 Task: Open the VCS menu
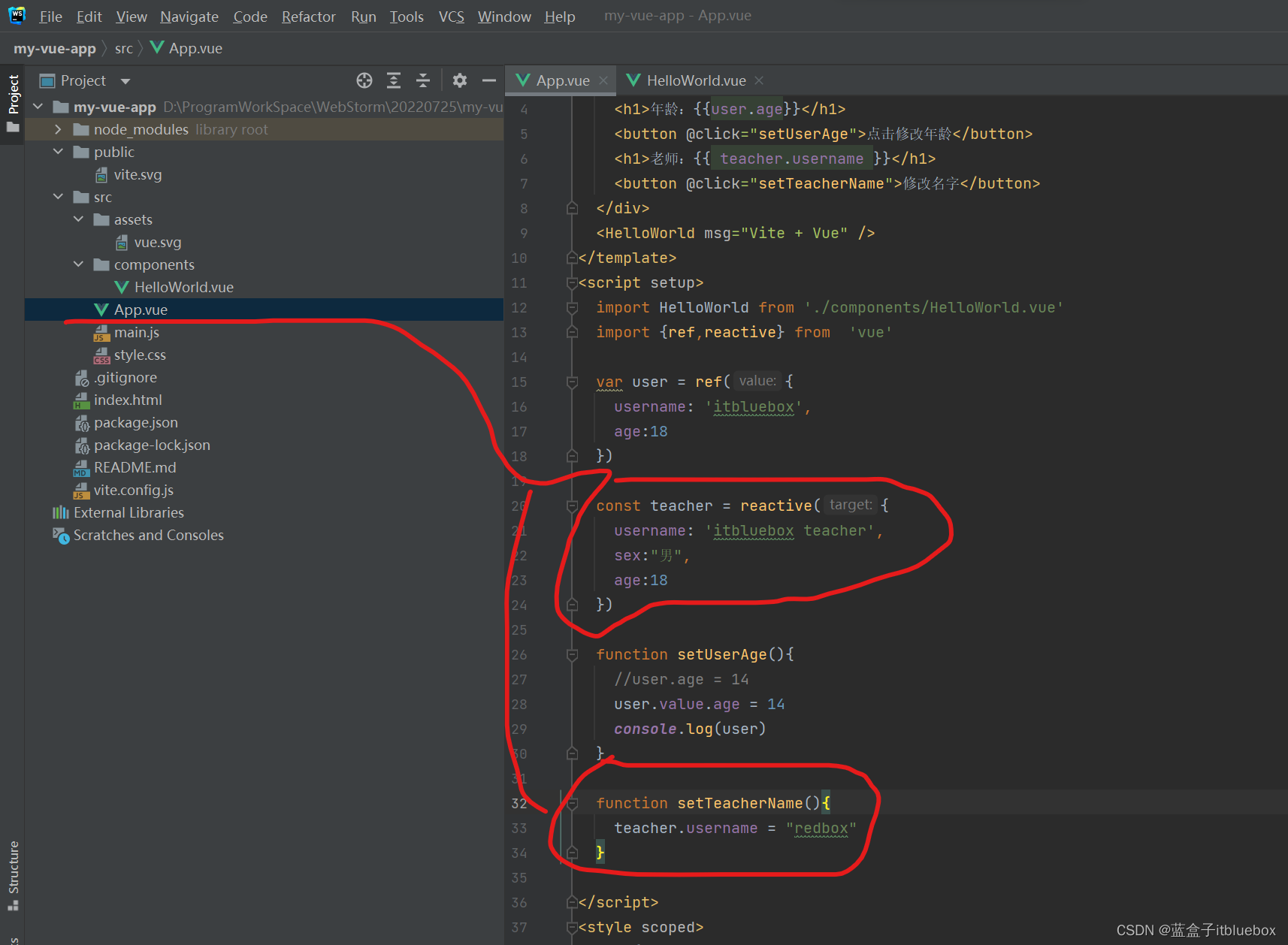click(x=451, y=17)
